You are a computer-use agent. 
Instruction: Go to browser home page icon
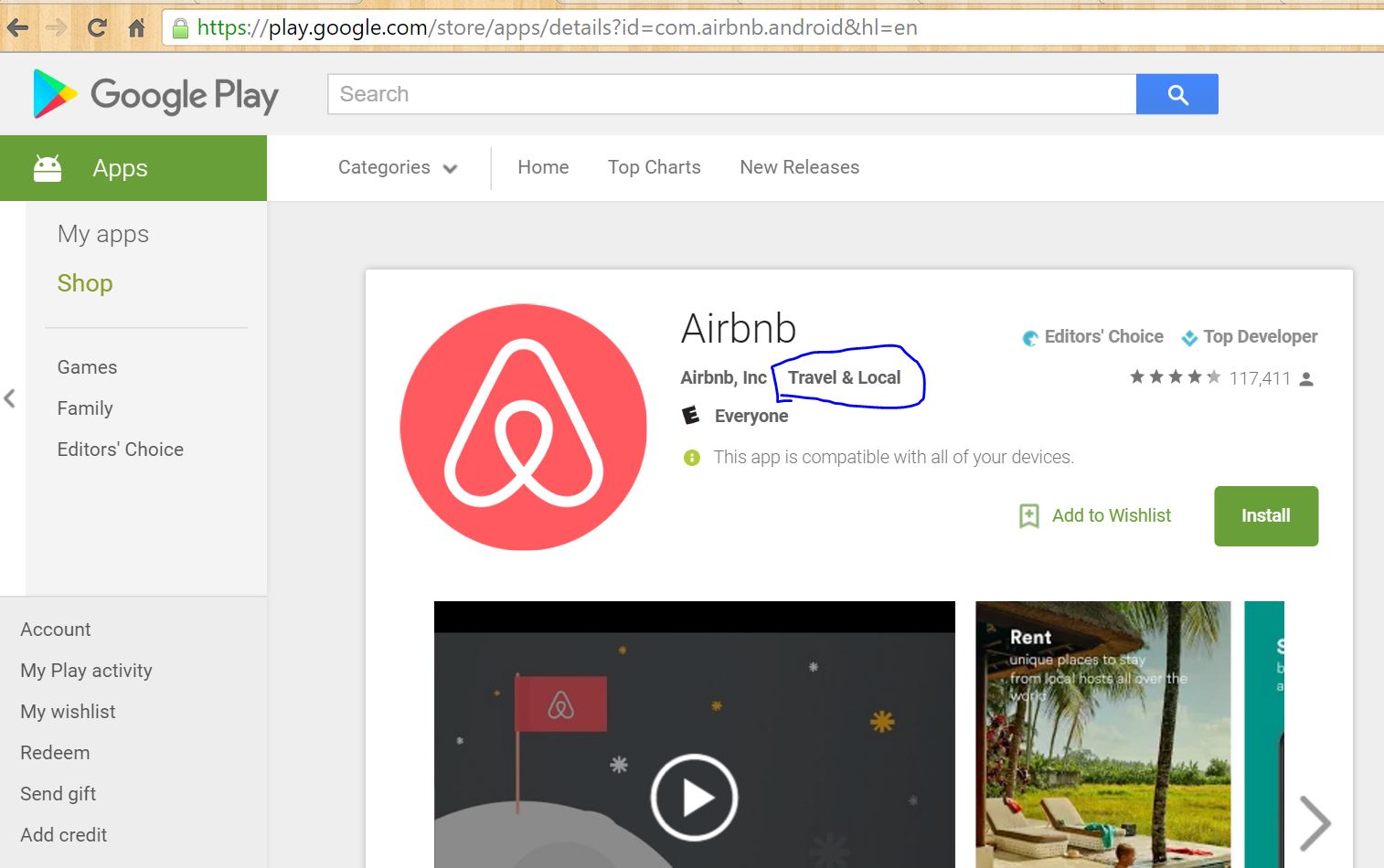pyautogui.click(x=136, y=28)
